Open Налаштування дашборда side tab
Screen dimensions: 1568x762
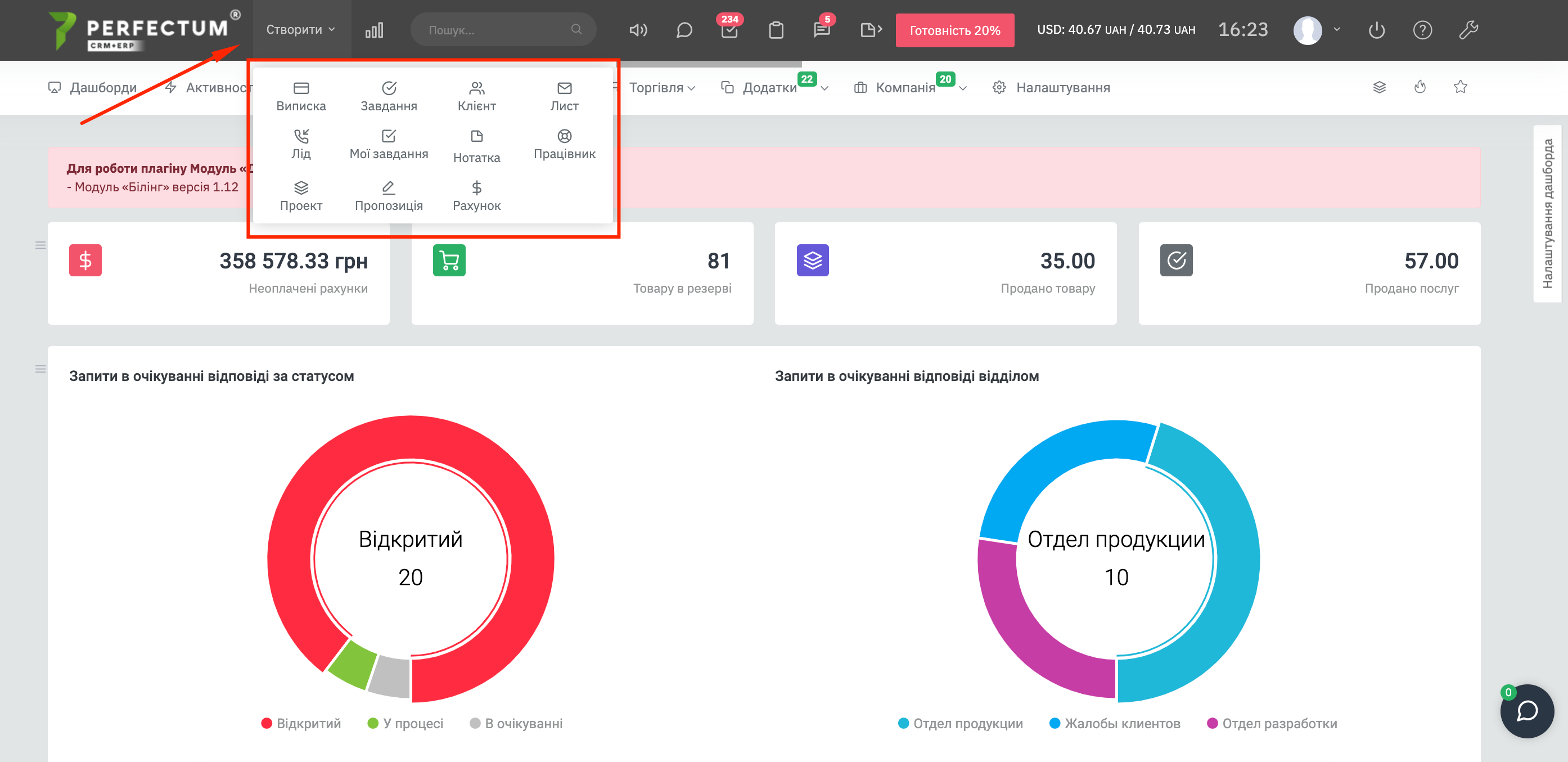[x=1547, y=213]
